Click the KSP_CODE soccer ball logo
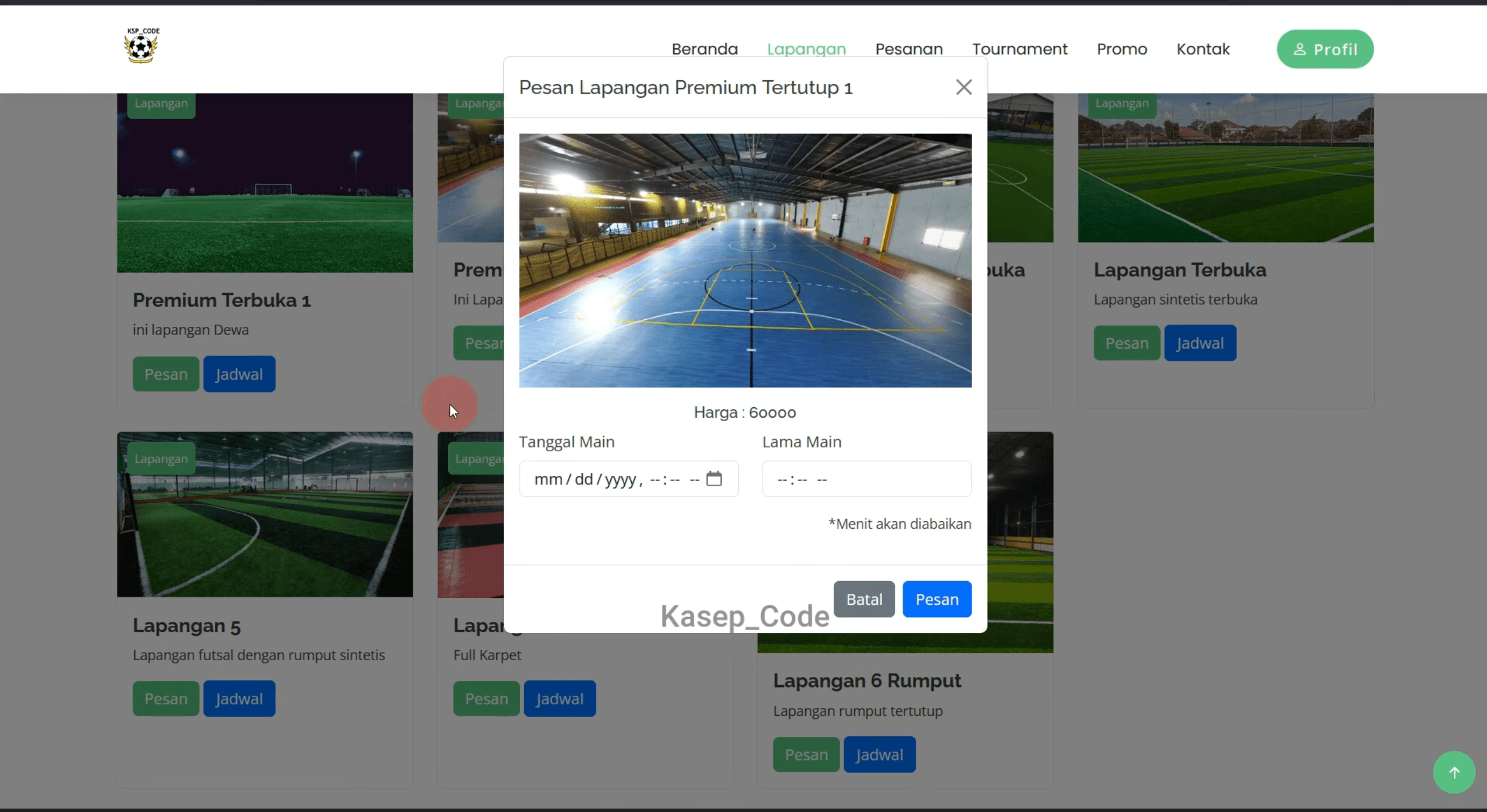Viewport: 1487px width, 812px height. (x=141, y=45)
